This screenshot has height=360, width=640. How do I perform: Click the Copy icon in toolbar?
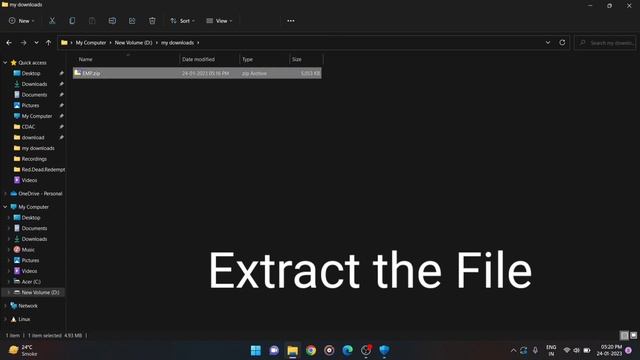tap(72, 21)
